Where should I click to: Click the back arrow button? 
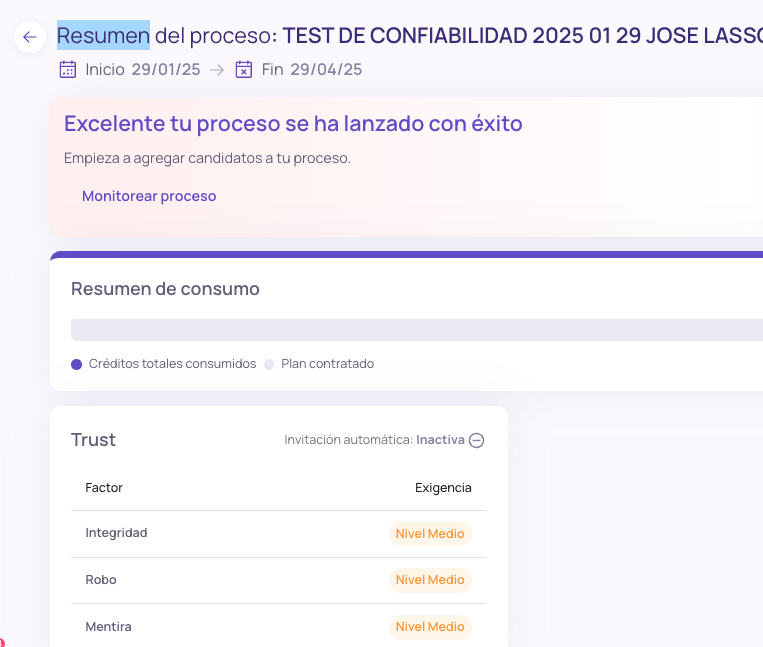click(30, 37)
